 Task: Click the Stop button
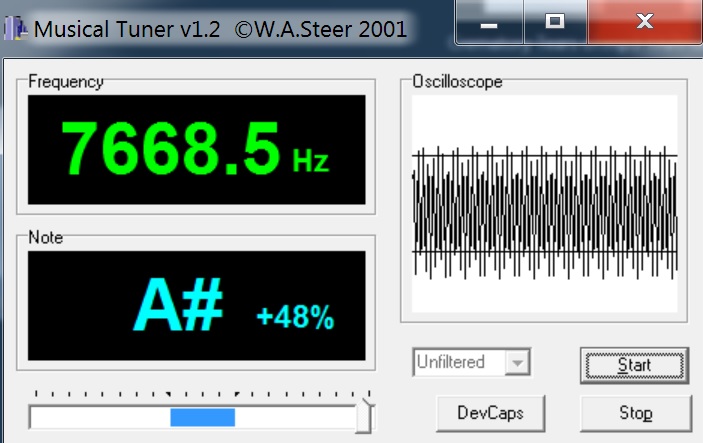(x=636, y=413)
